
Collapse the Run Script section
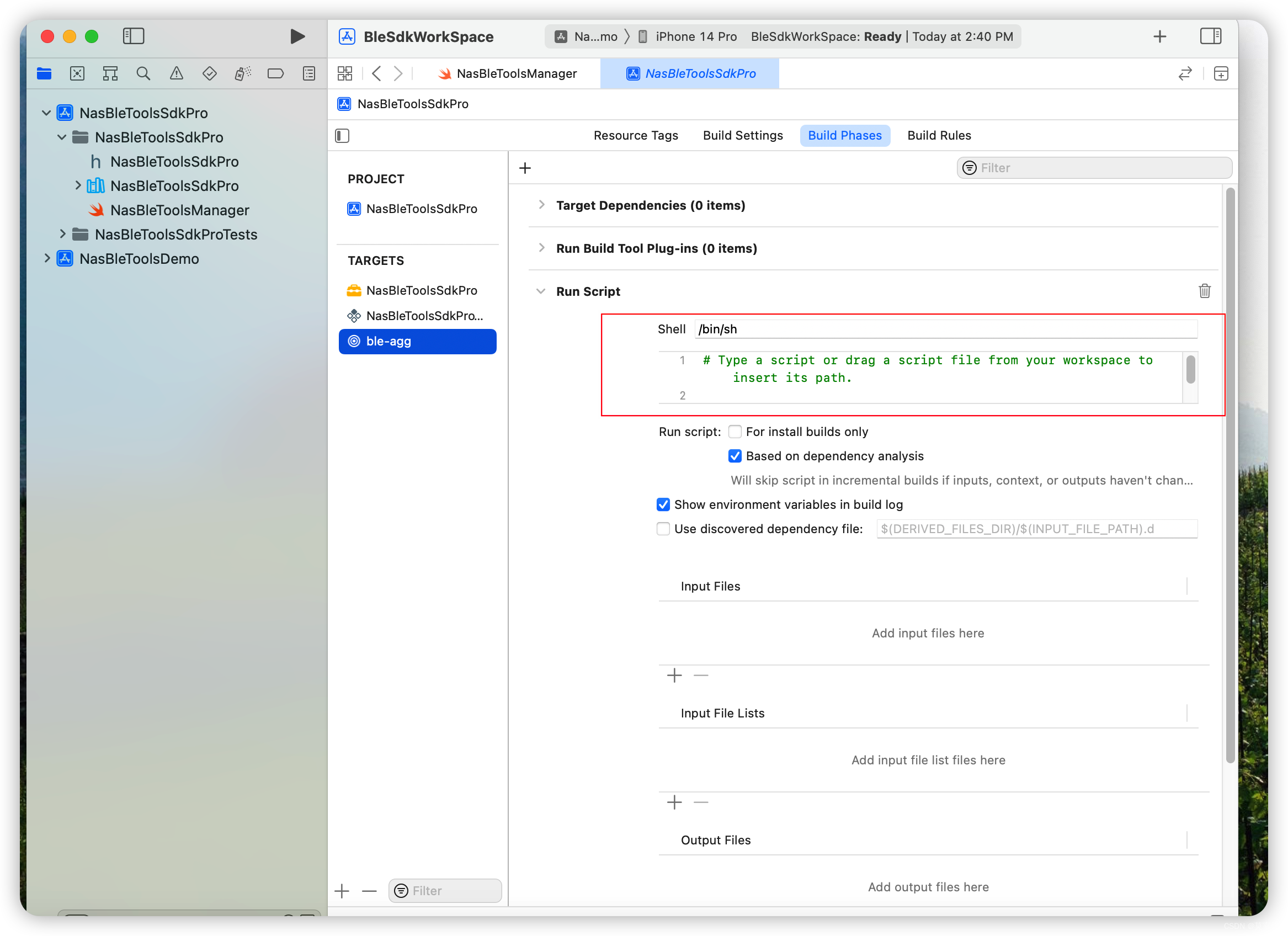(541, 291)
